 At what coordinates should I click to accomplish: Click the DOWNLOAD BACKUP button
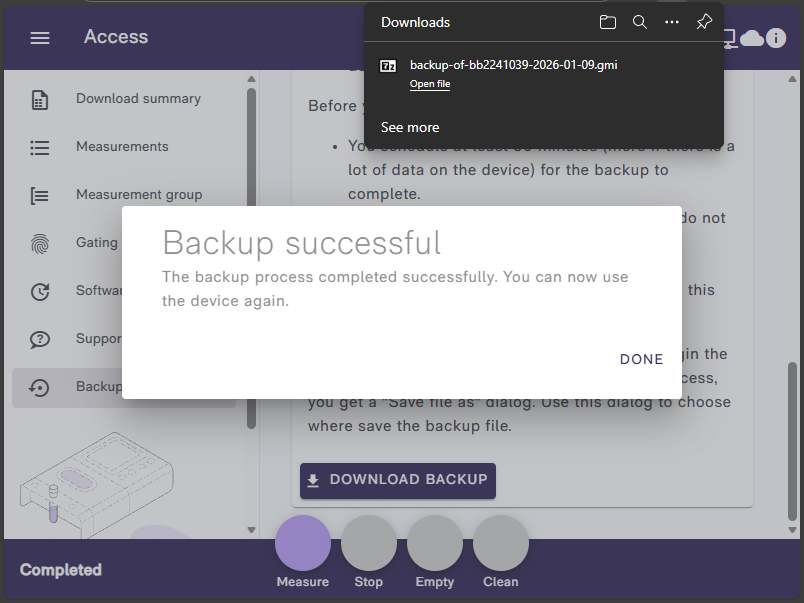pos(398,480)
